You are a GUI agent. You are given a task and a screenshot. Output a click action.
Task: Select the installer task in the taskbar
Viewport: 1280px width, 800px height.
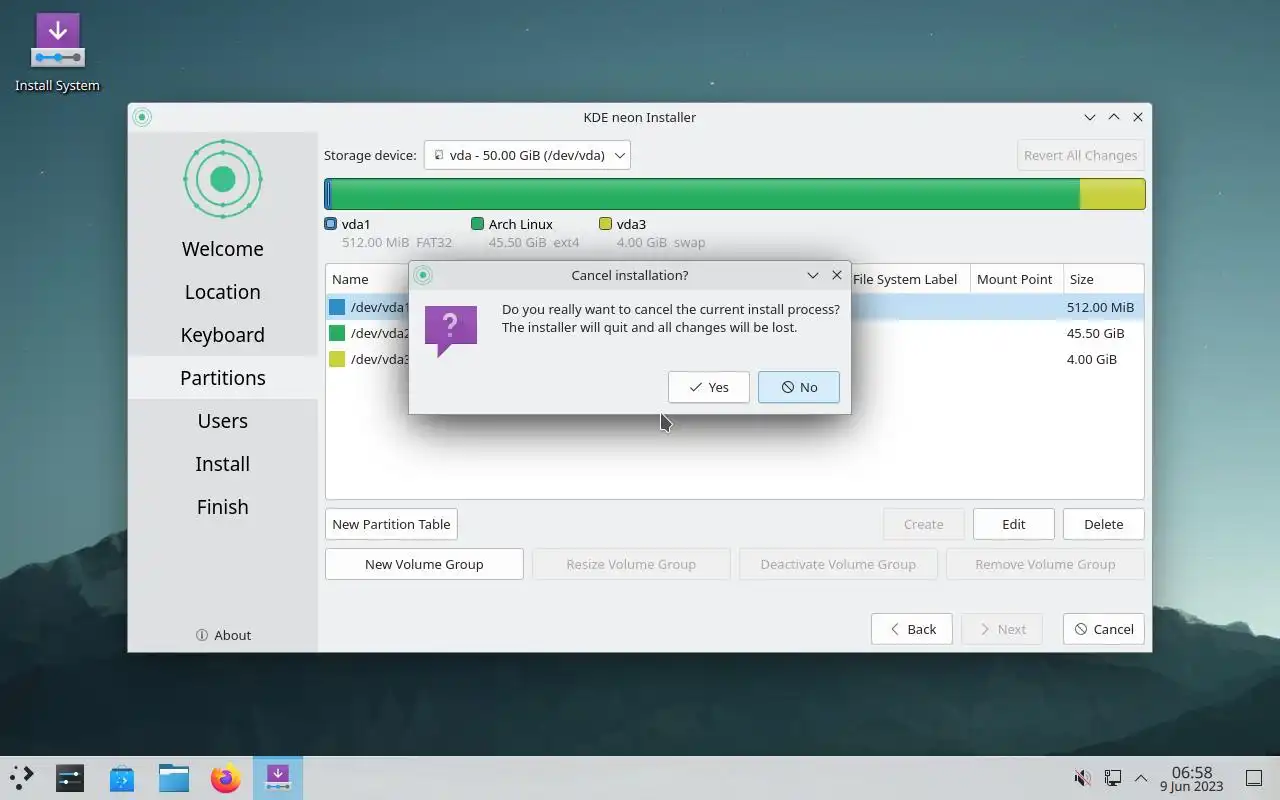pos(277,777)
